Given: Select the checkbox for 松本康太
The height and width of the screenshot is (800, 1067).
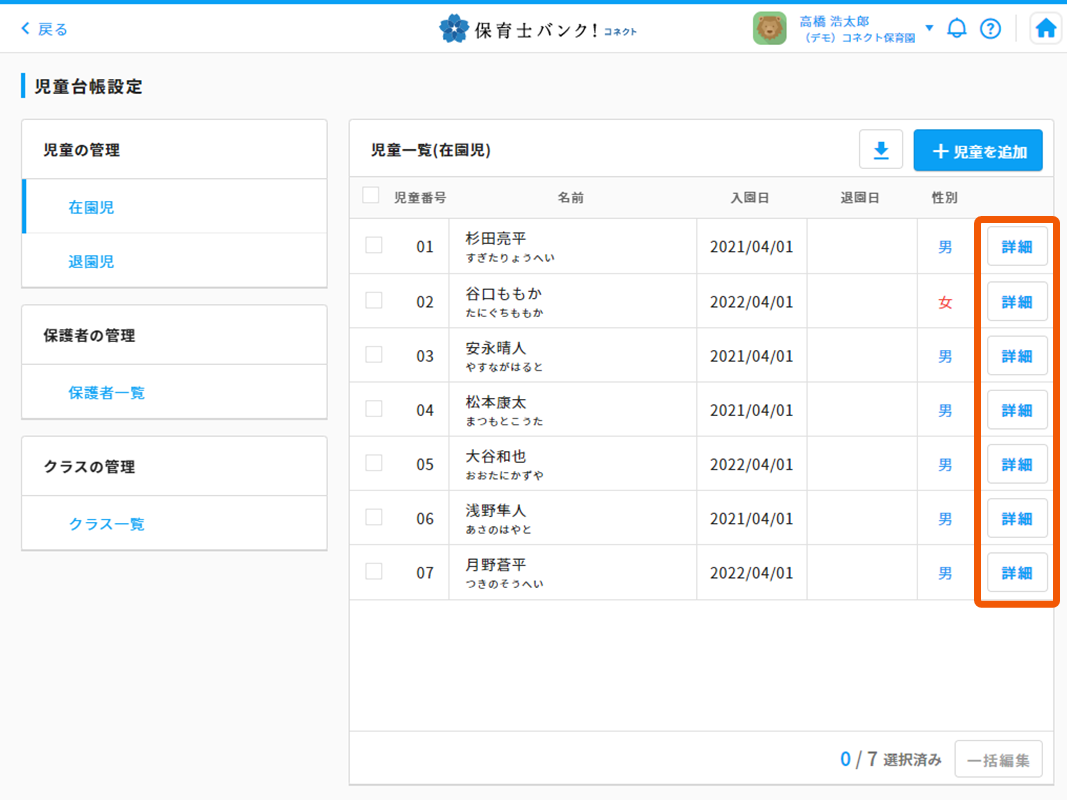Looking at the screenshot, I should pyautogui.click(x=374, y=408).
